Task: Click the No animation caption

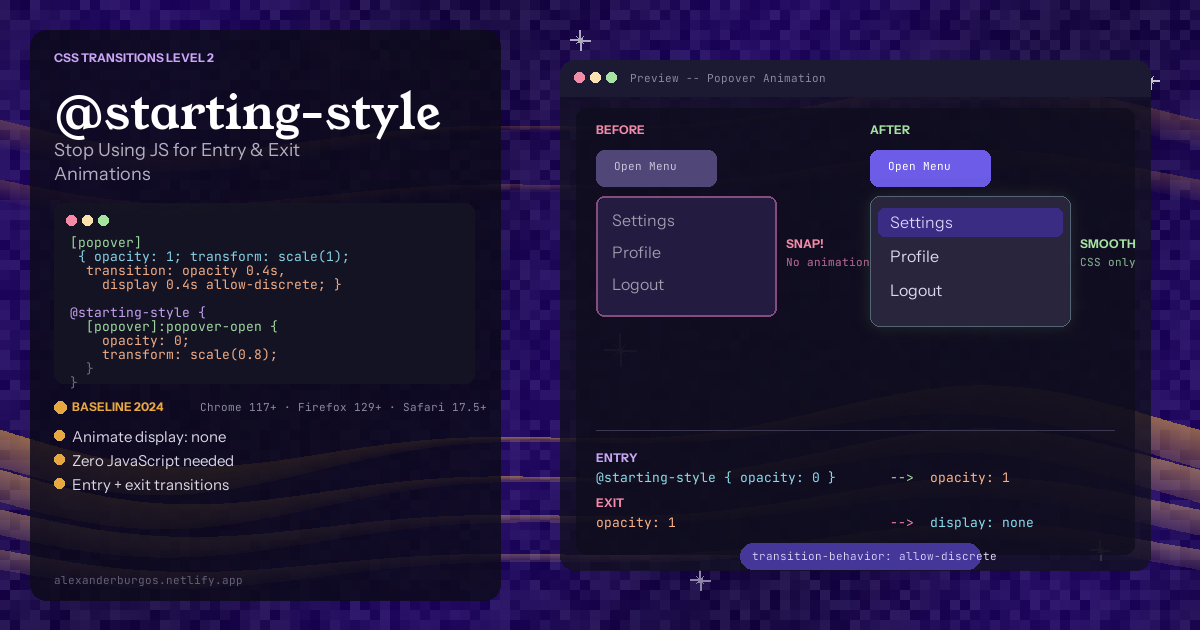Action: point(827,262)
